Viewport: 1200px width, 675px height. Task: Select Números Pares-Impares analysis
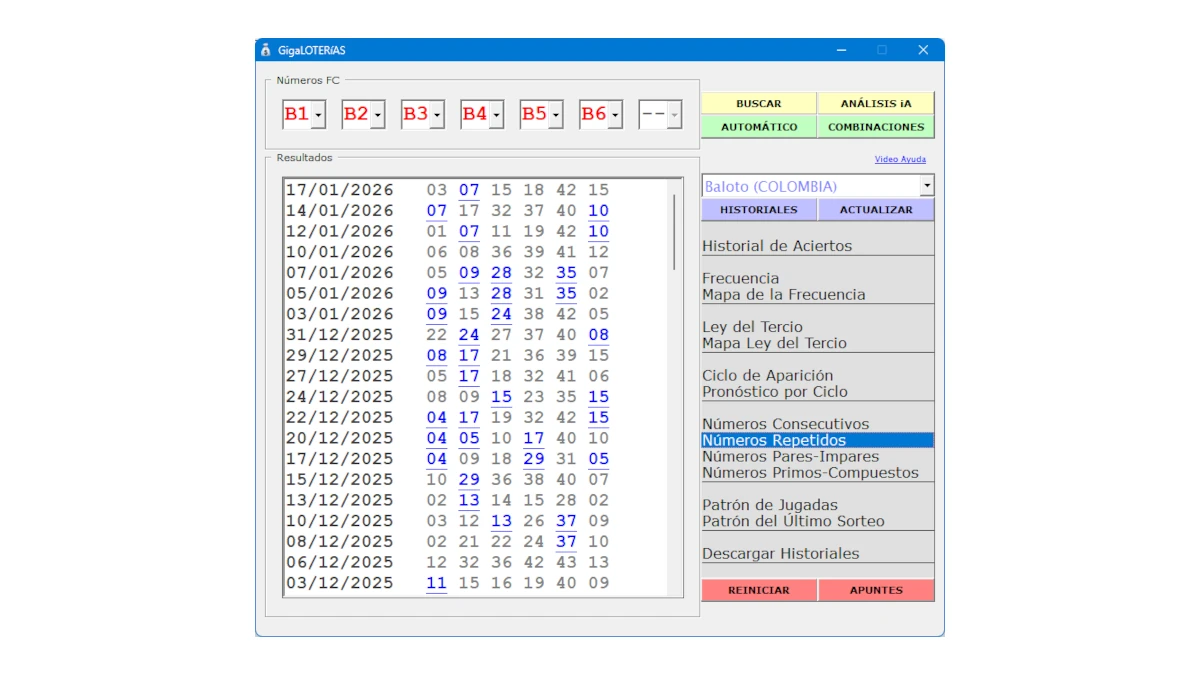click(x=792, y=455)
